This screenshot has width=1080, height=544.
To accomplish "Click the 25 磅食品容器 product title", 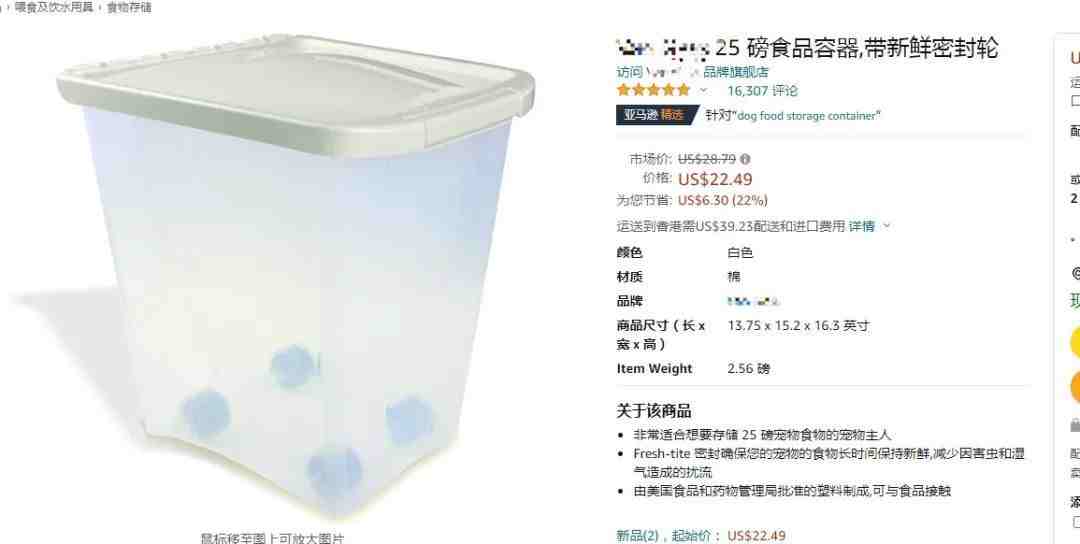I will click(x=807, y=48).
